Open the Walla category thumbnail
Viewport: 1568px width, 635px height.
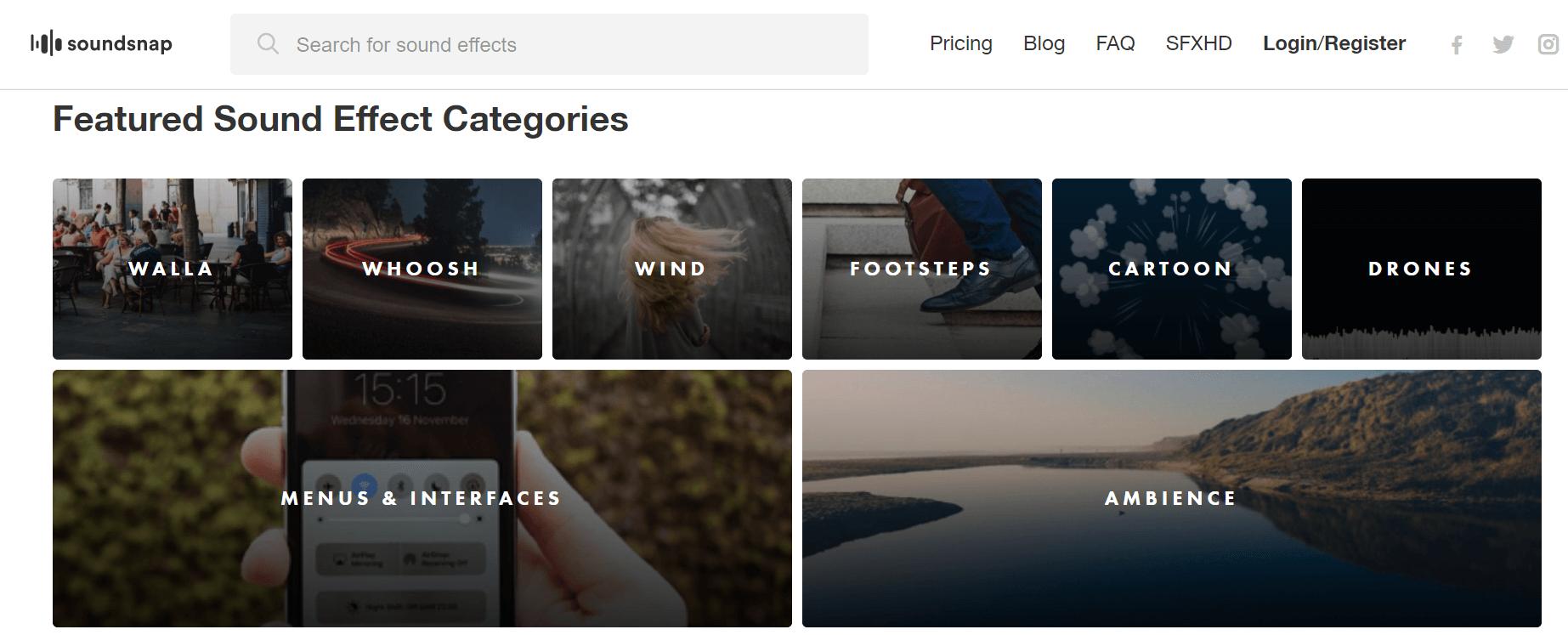coord(173,269)
